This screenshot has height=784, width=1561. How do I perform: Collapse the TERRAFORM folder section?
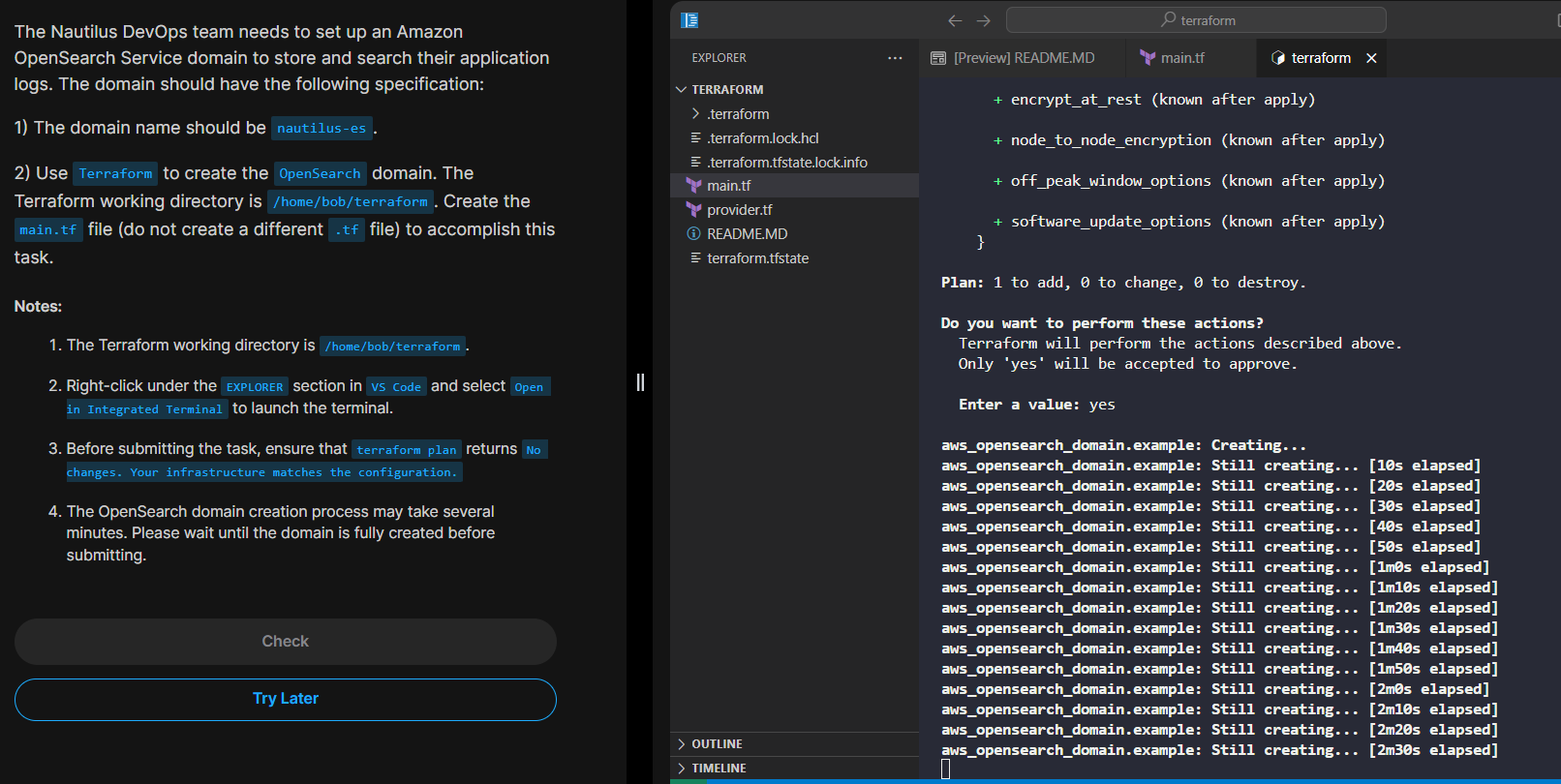point(682,89)
